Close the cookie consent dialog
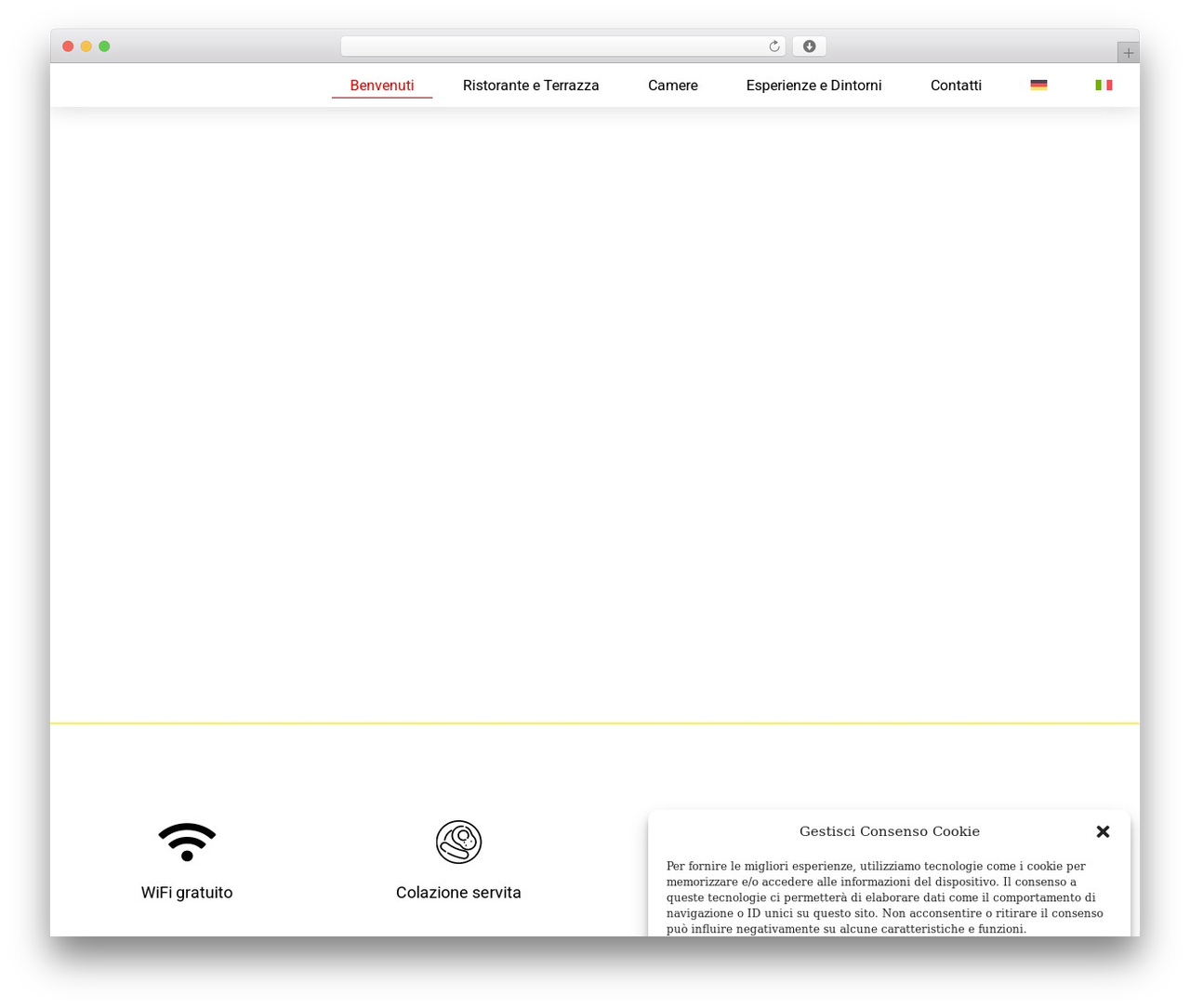Image resolution: width=1190 pixels, height=1008 pixels. (x=1103, y=831)
